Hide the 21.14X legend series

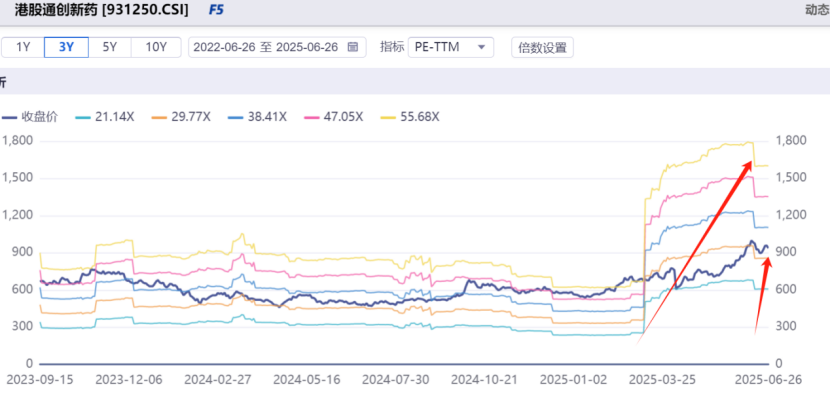105,117
